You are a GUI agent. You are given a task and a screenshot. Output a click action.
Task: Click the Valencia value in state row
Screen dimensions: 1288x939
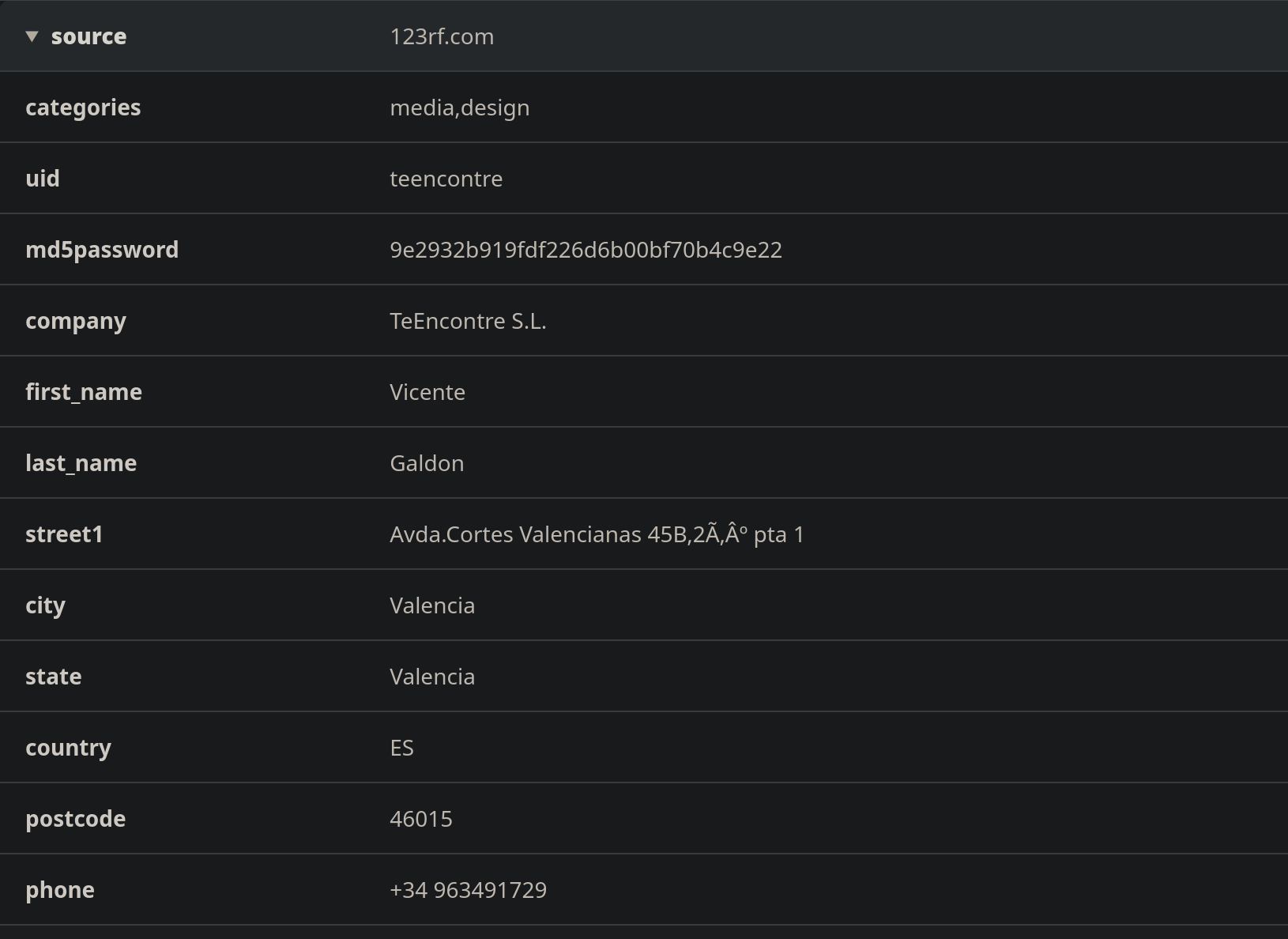click(432, 677)
